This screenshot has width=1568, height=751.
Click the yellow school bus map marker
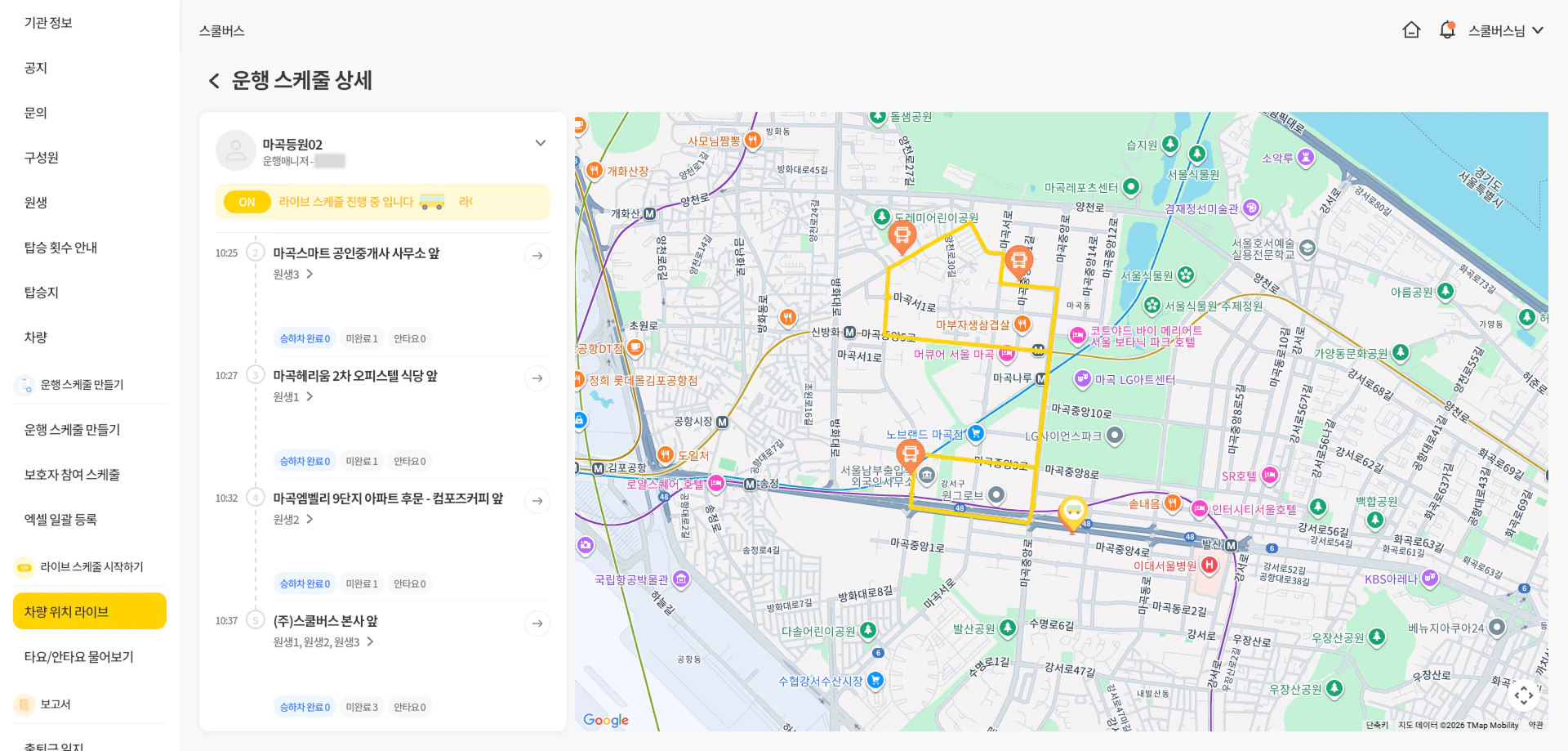pos(1072,512)
